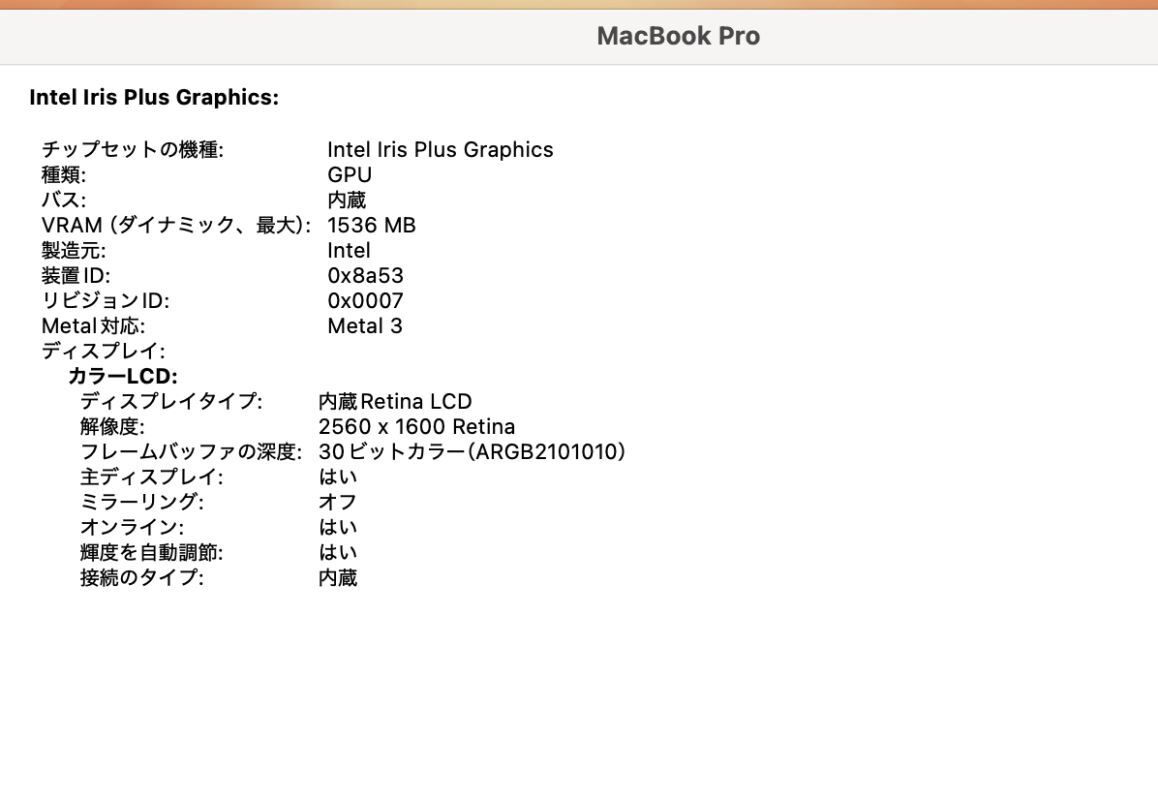Image resolution: width=1158 pixels, height=800 pixels.
Task: Select the 解像度 label
Action: pyautogui.click(x=112, y=426)
